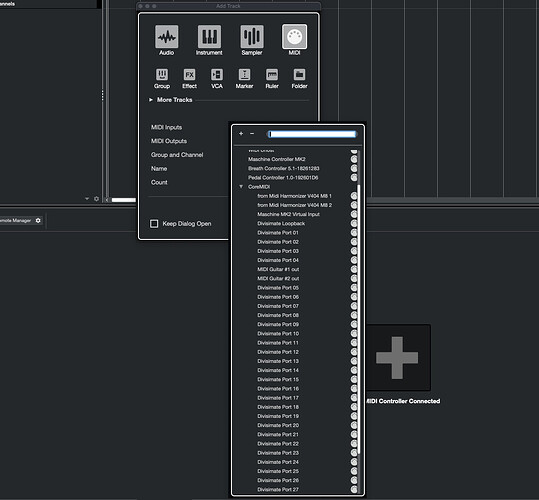Choose Divisimate Loopback in the input list
Screen dimensions: 539x500
281,223
